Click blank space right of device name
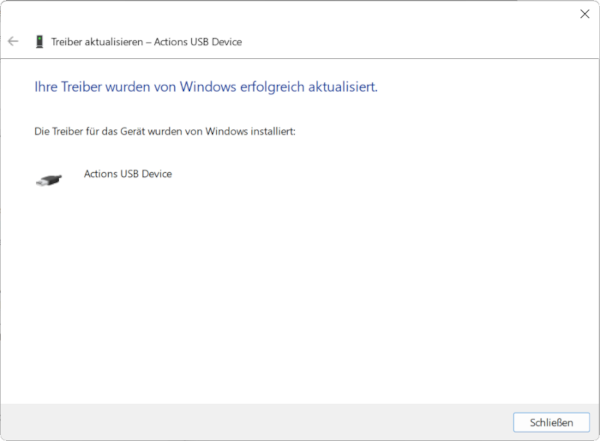The height and width of the screenshot is (441, 600). 350,174
